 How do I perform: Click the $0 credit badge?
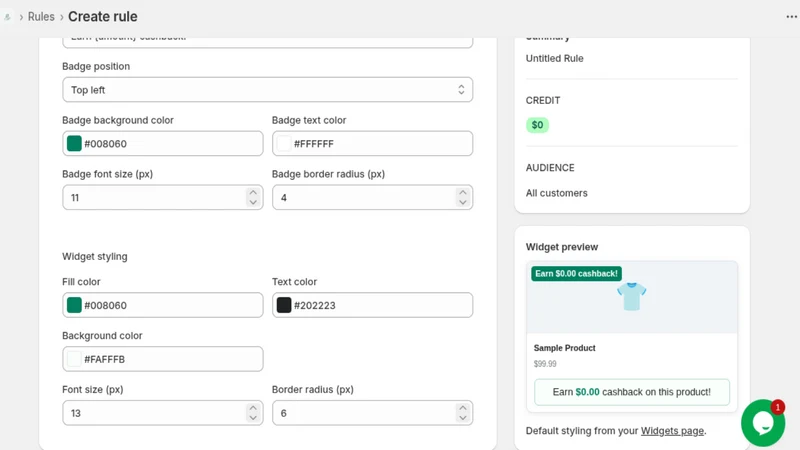coord(537,125)
